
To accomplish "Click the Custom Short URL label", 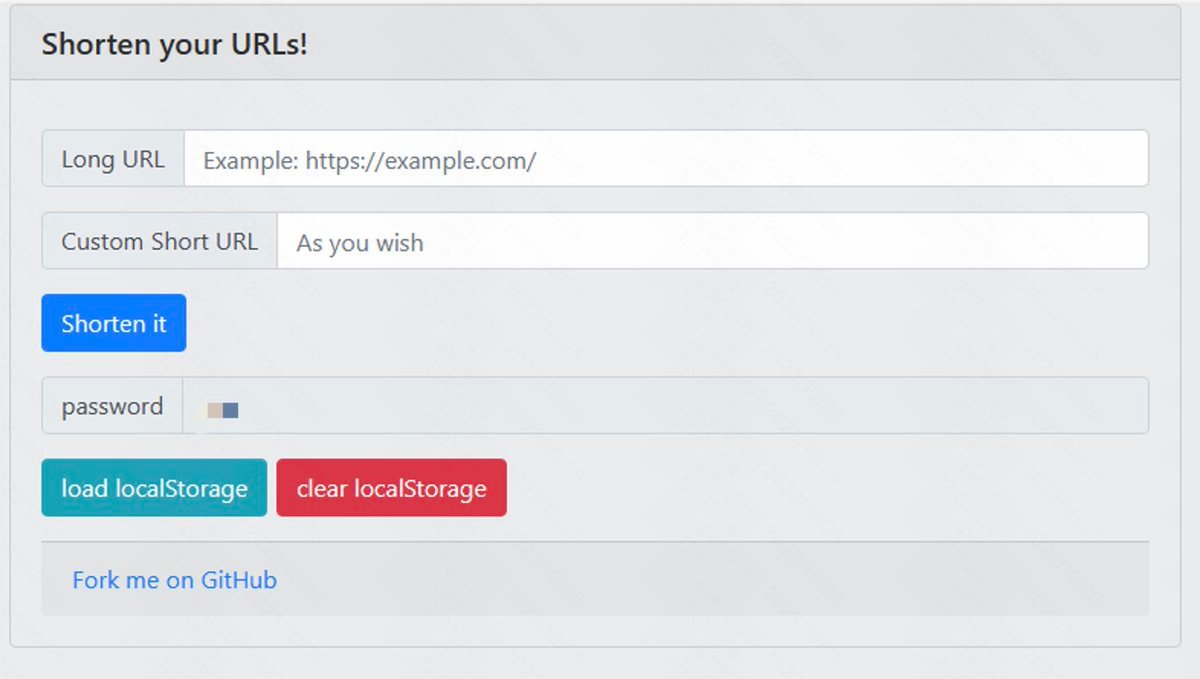I will (x=160, y=241).
